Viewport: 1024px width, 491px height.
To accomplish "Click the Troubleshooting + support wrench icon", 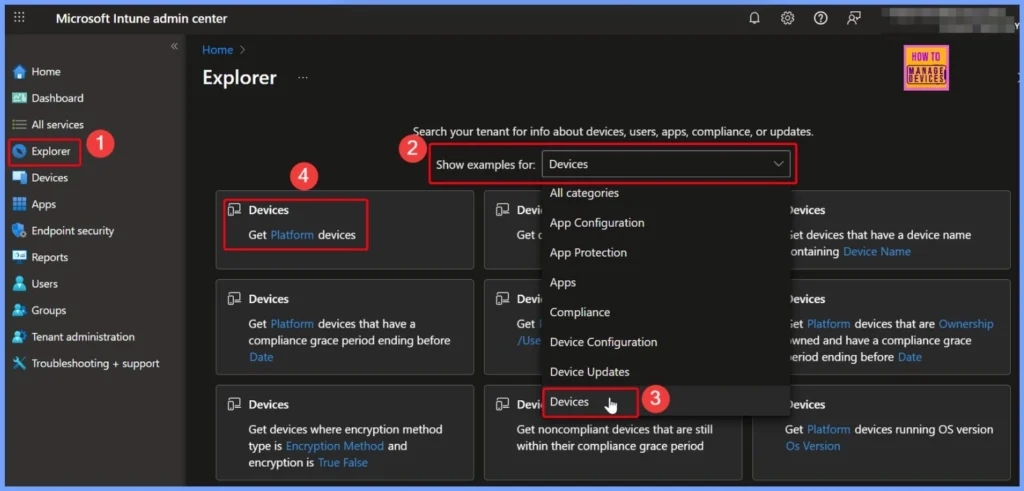I will click(20, 364).
